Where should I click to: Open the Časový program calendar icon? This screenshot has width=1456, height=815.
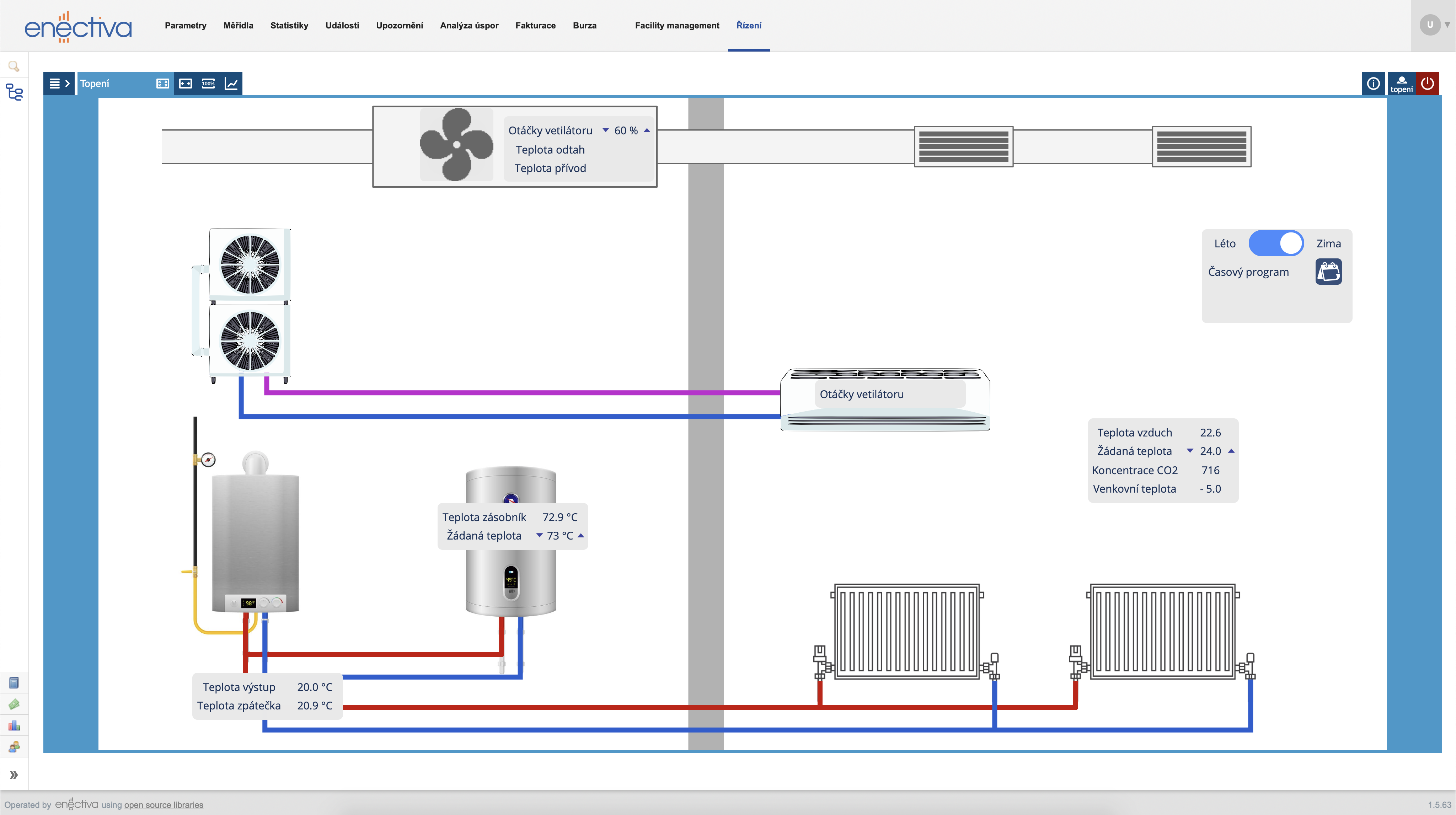[1328, 272]
